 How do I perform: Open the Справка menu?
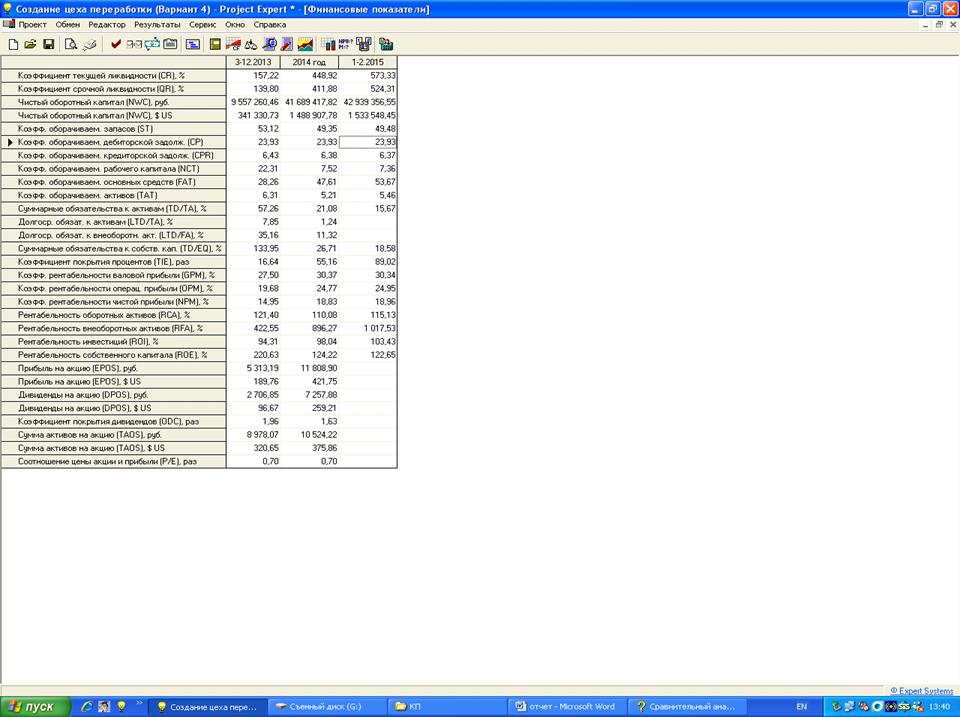coord(270,24)
